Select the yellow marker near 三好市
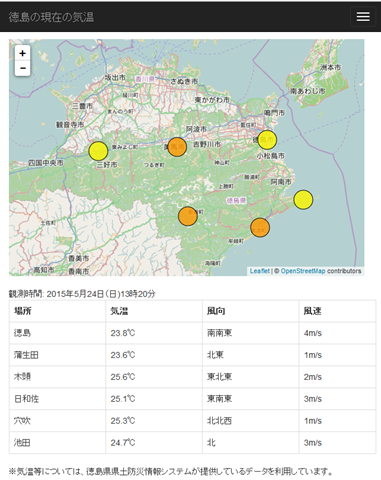The image size is (381, 480). click(x=98, y=151)
